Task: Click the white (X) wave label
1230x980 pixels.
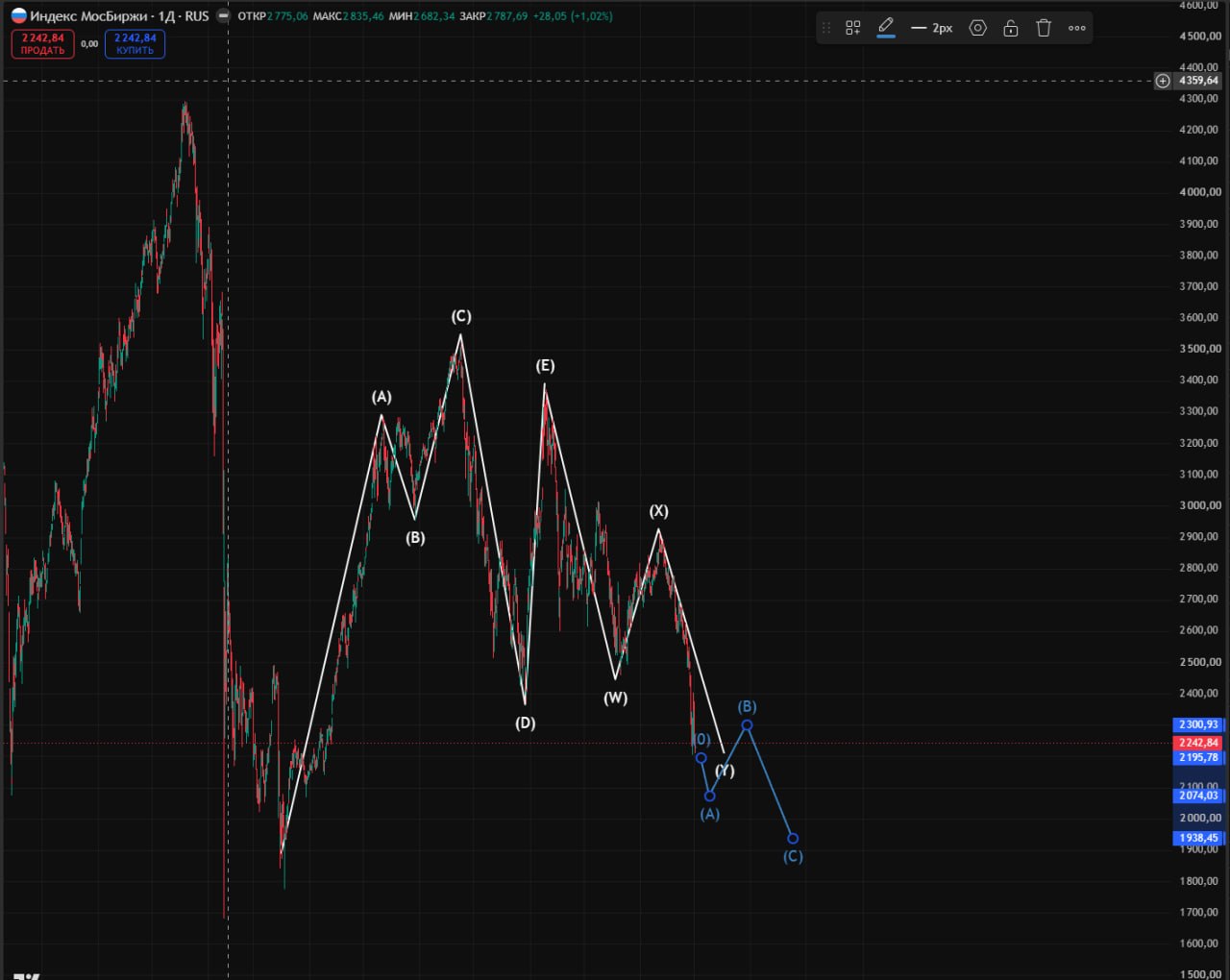Action: pyautogui.click(x=658, y=511)
